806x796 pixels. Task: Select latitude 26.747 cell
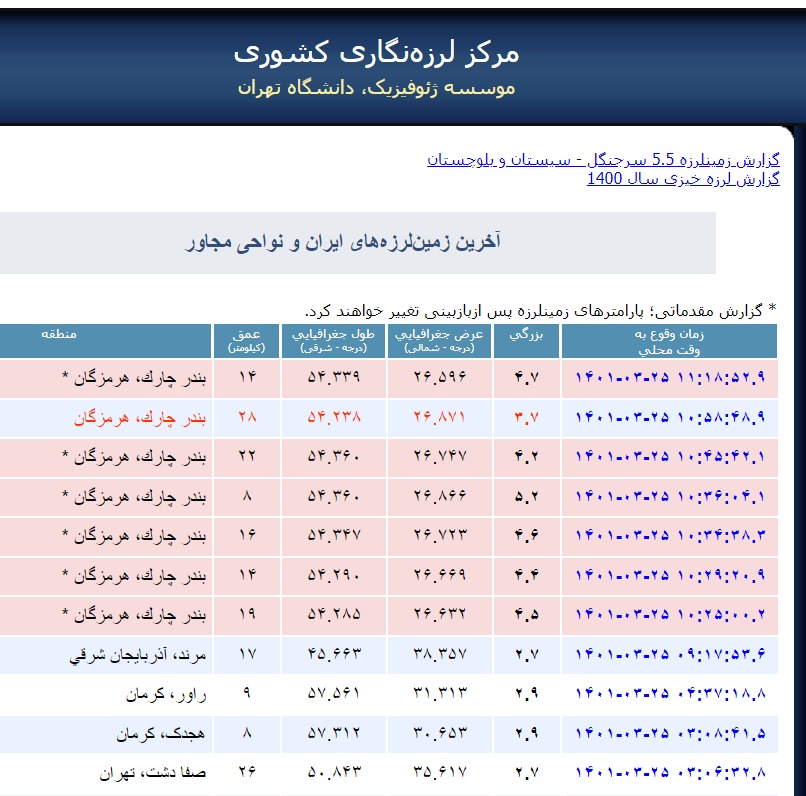tap(440, 456)
